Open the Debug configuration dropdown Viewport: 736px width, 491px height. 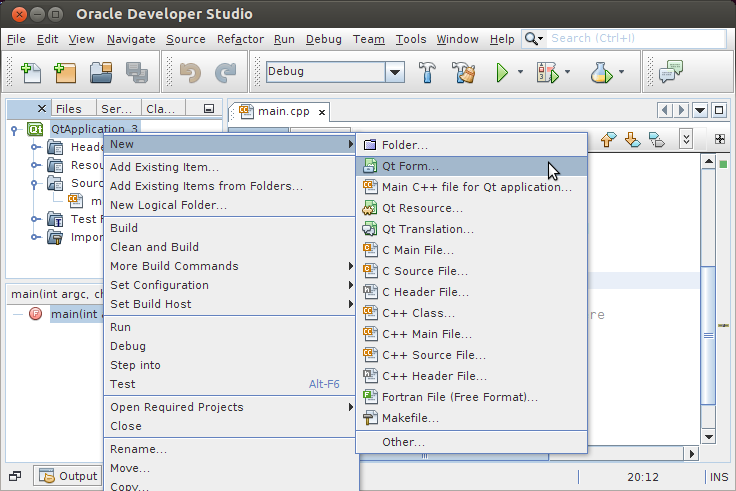(x=395, y=72)
